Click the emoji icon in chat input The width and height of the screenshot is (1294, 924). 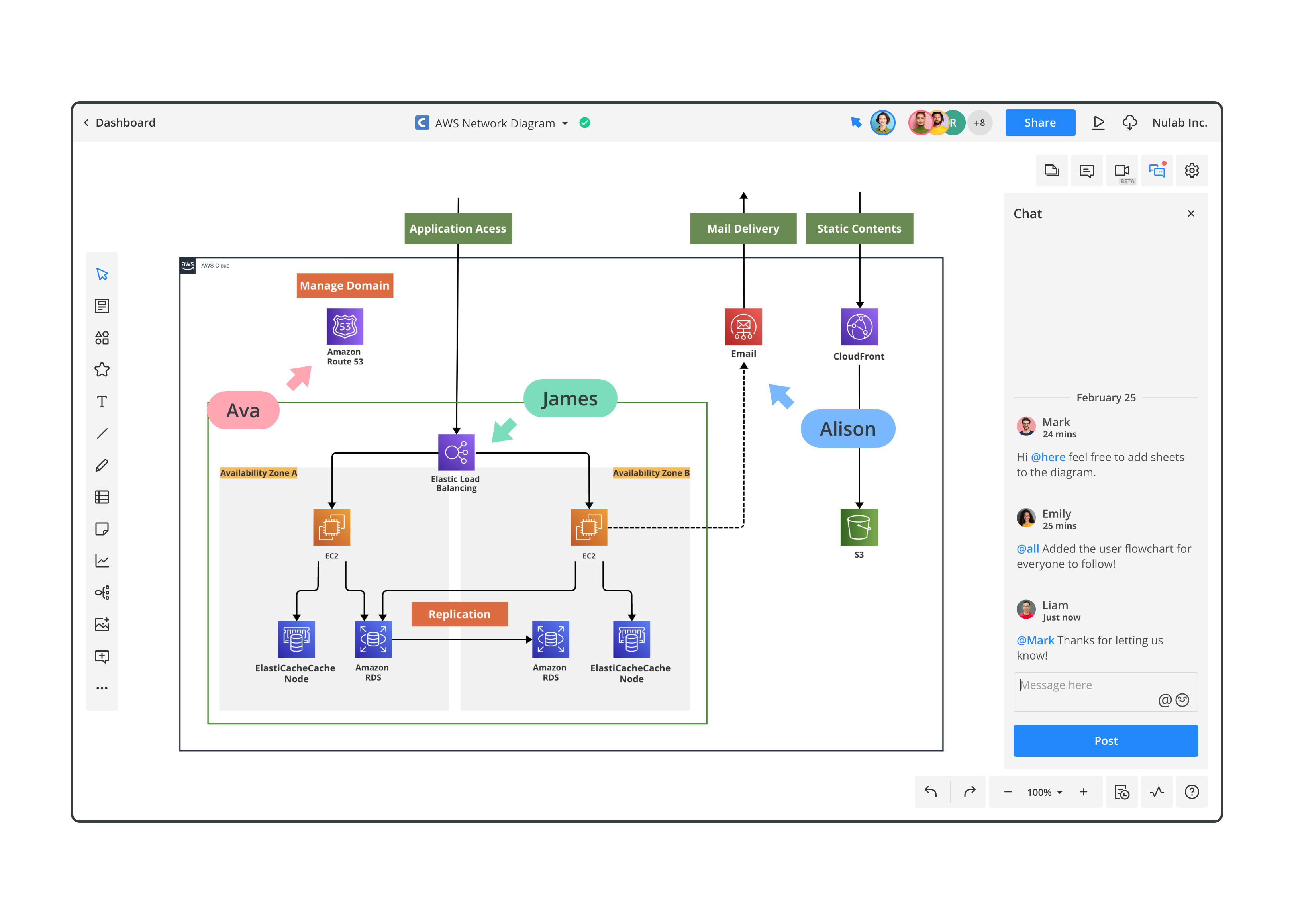[1185, 700]
